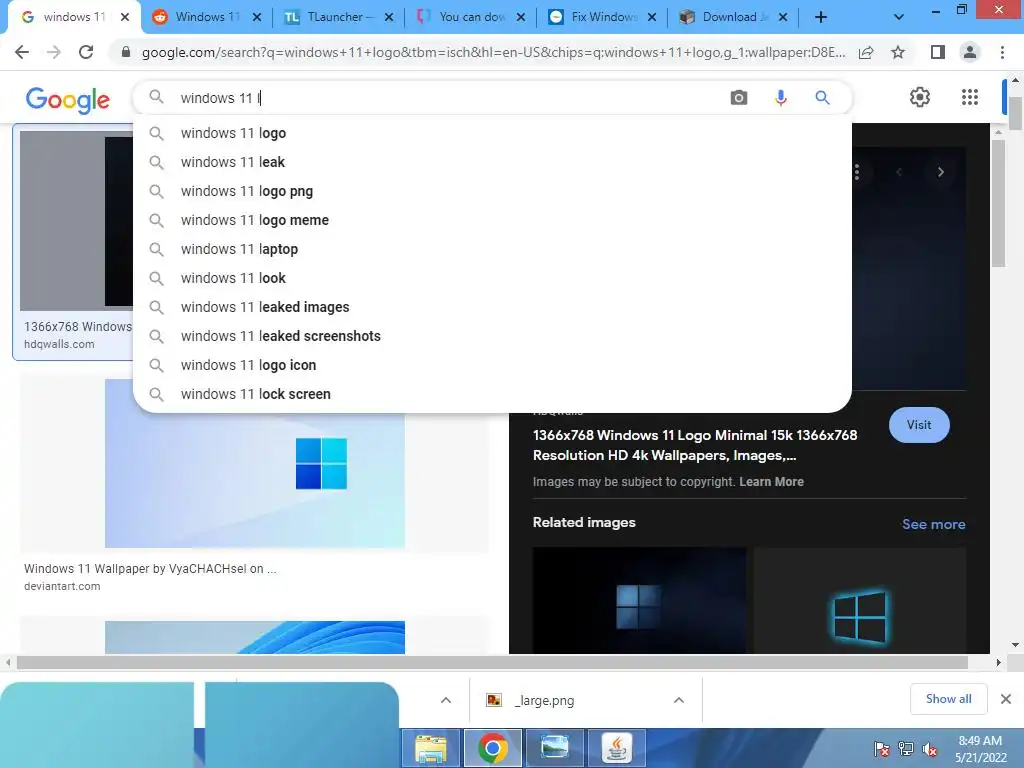This screenshot has width=1024, height=768.
Task: Show next image in preview panel
Action: click(940, 172)
